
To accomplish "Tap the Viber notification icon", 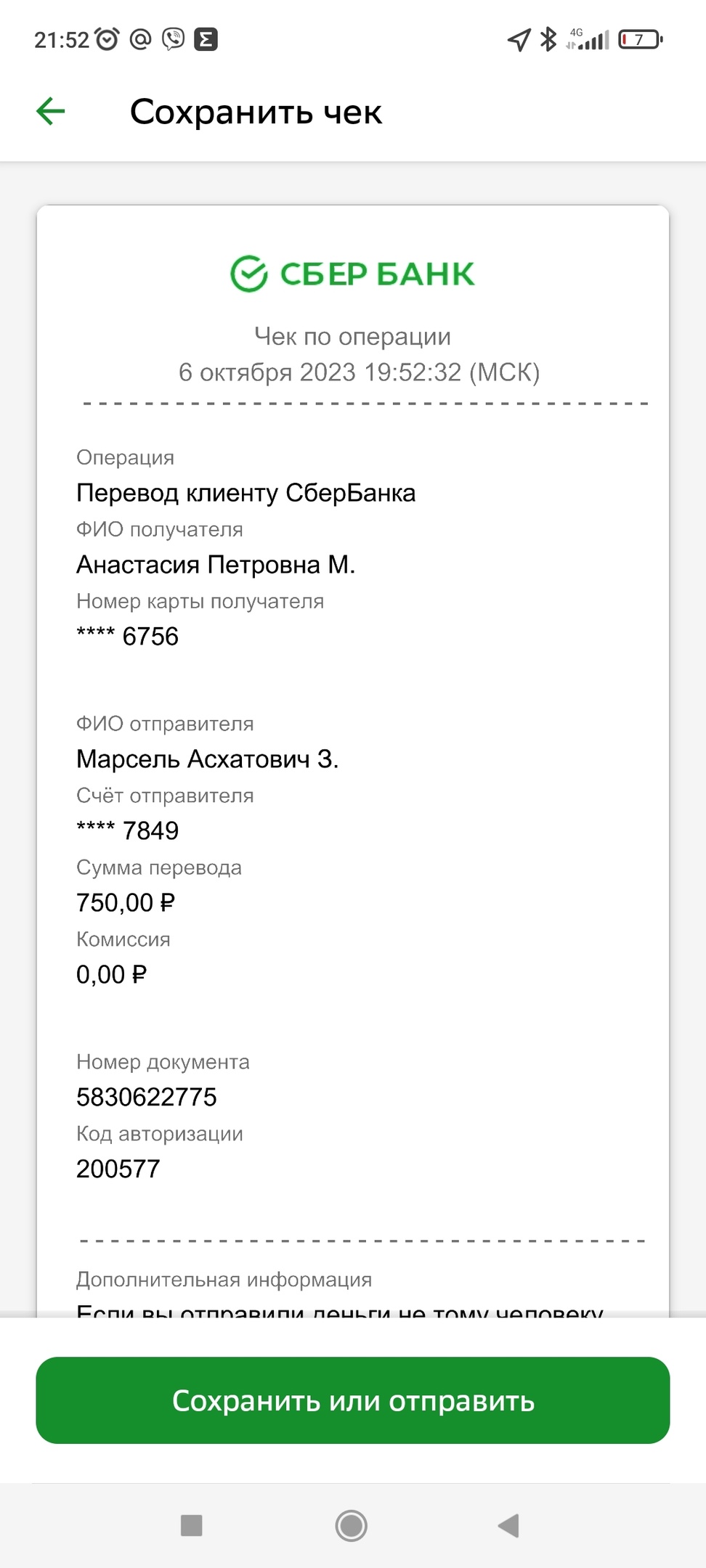I will click(x=174, y=39).
